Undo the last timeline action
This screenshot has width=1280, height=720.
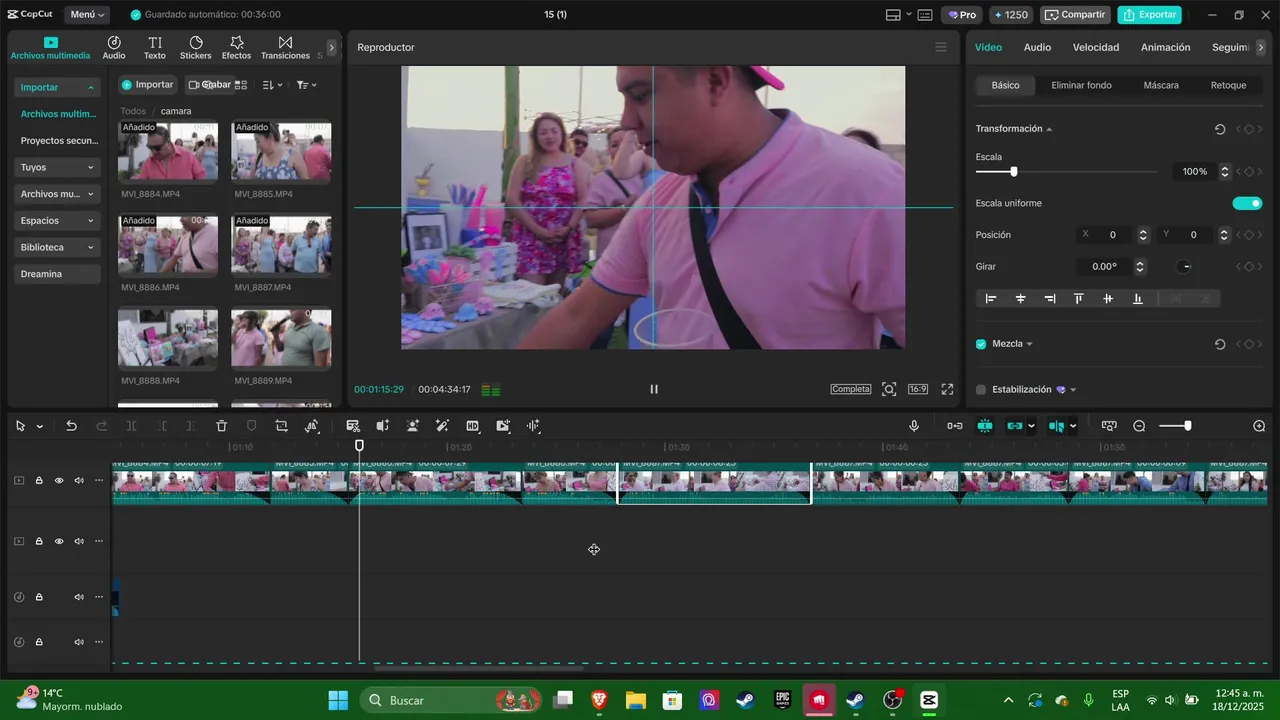[x=71, y=426]
